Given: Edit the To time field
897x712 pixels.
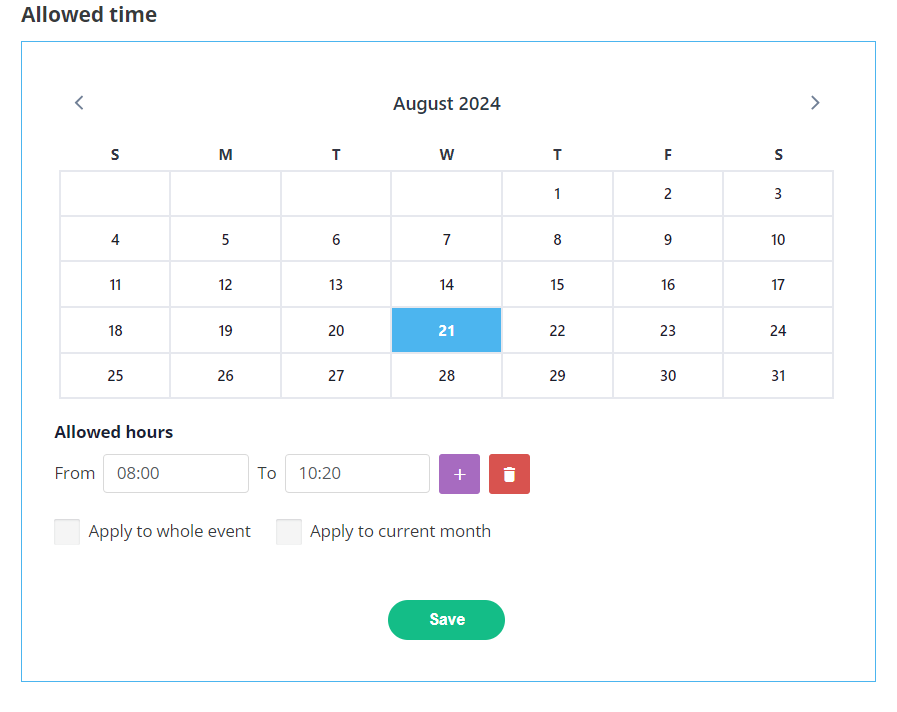Looking at the screenshot, I should [x=357, y=474].
